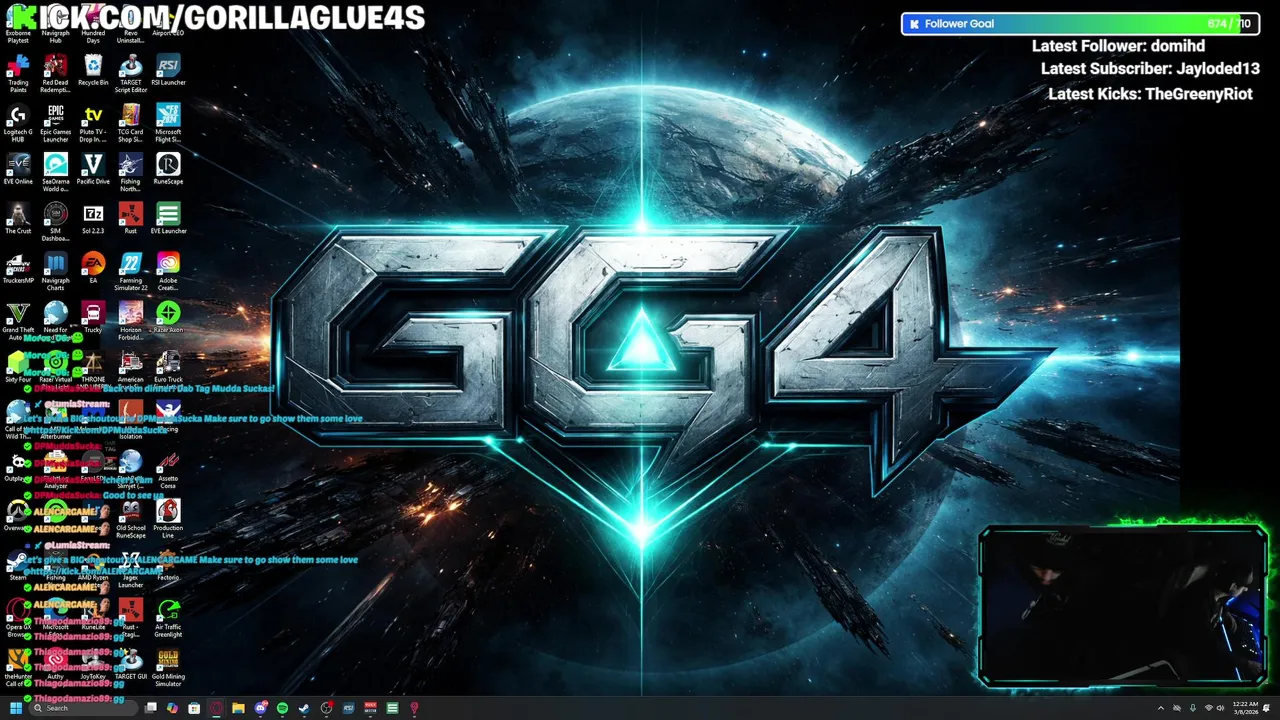Open The Crust game shortcut
The height and width of the screenshot is (720, 1280).
pos(18,218)
